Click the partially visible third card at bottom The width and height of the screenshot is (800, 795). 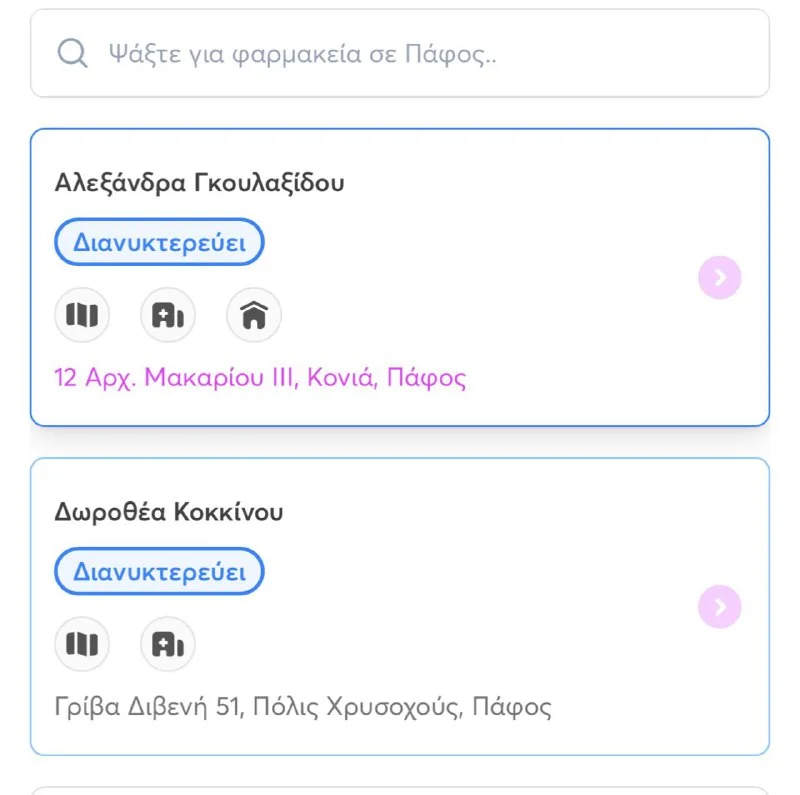(400, 791)
